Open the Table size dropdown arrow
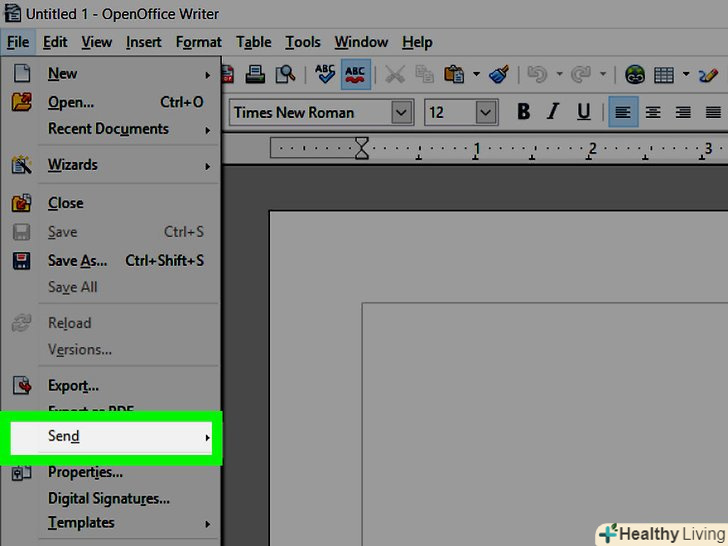The width and height of the screenshot is (728, 546). tap(686, 74)
